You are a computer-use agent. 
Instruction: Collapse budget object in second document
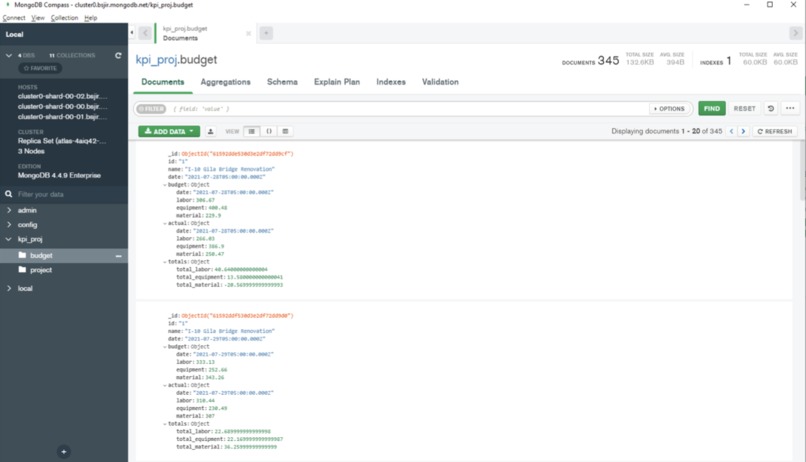[x=165, y=347]
